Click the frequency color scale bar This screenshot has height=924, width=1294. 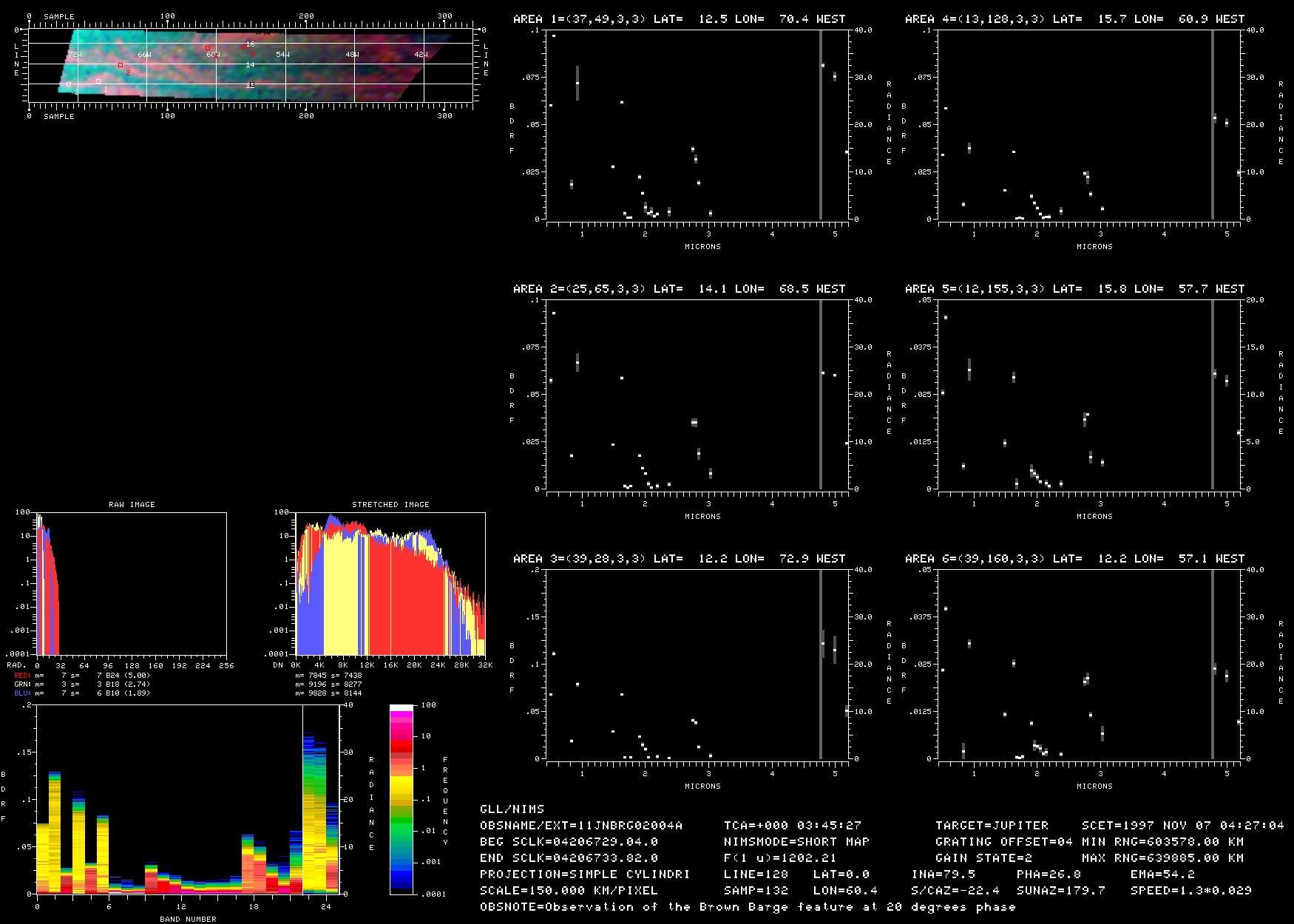pos(402,799)
